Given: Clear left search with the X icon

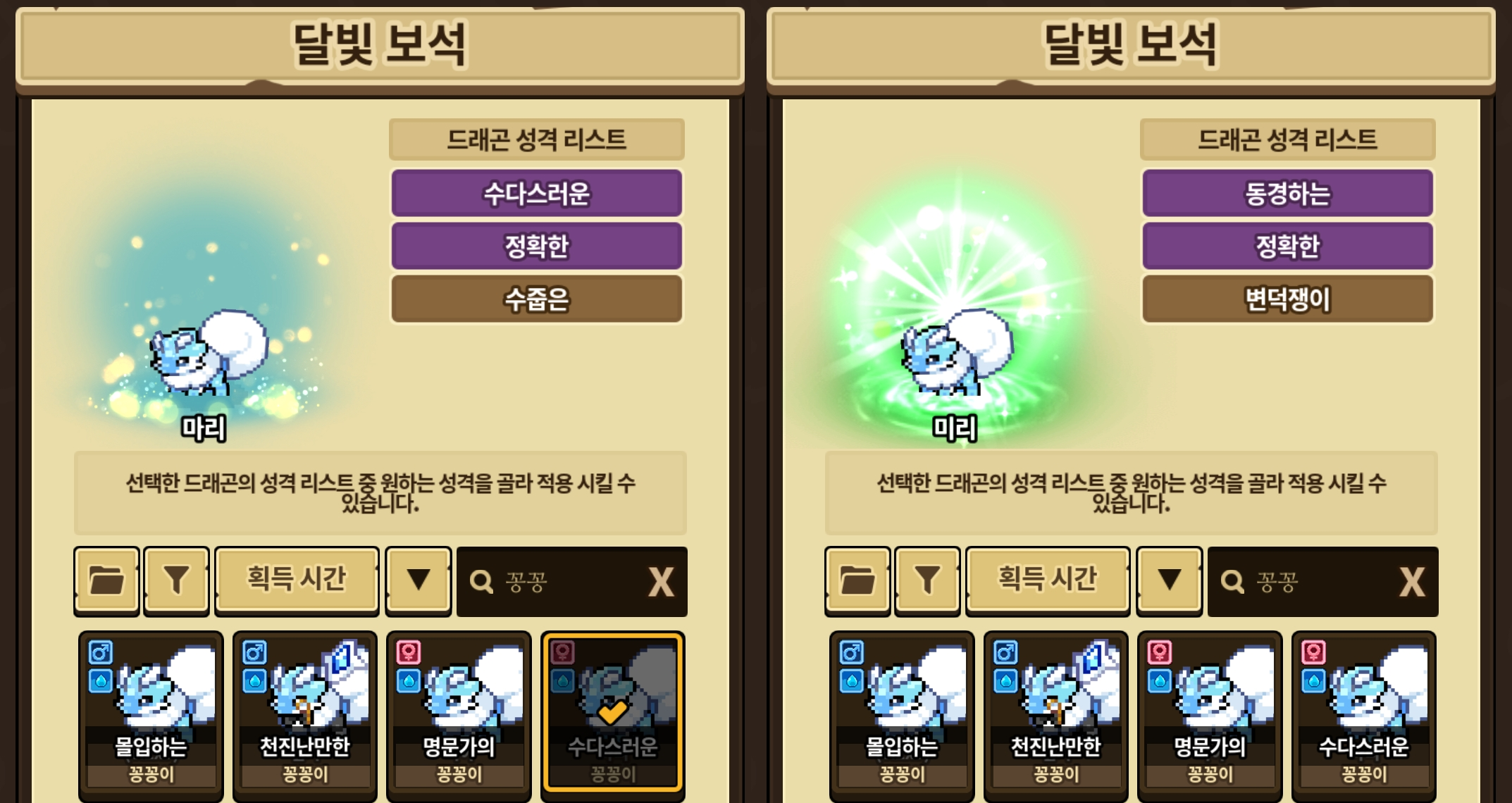Looking at the screenshot, I should pos(661,583).
